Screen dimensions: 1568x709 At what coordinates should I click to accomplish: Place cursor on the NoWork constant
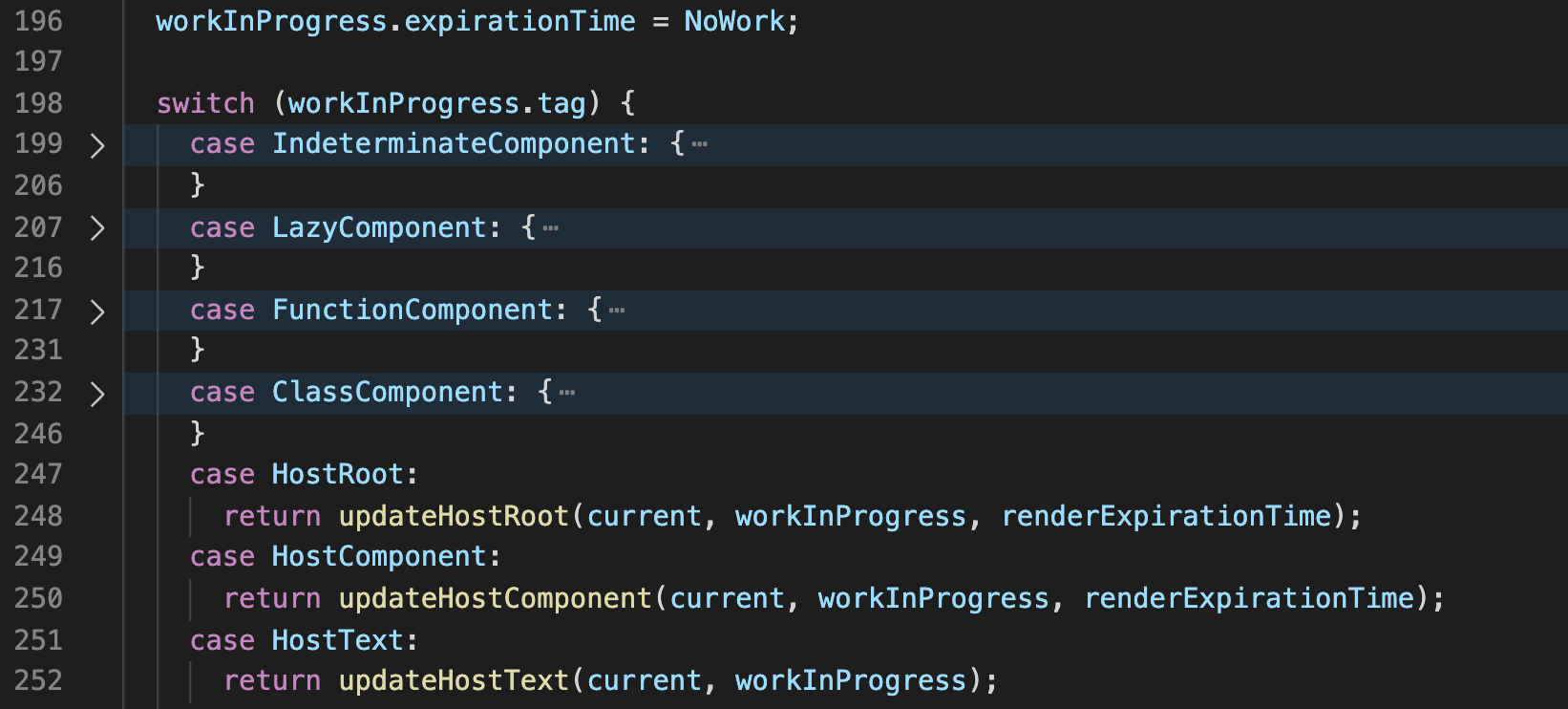tap(733, 21)
